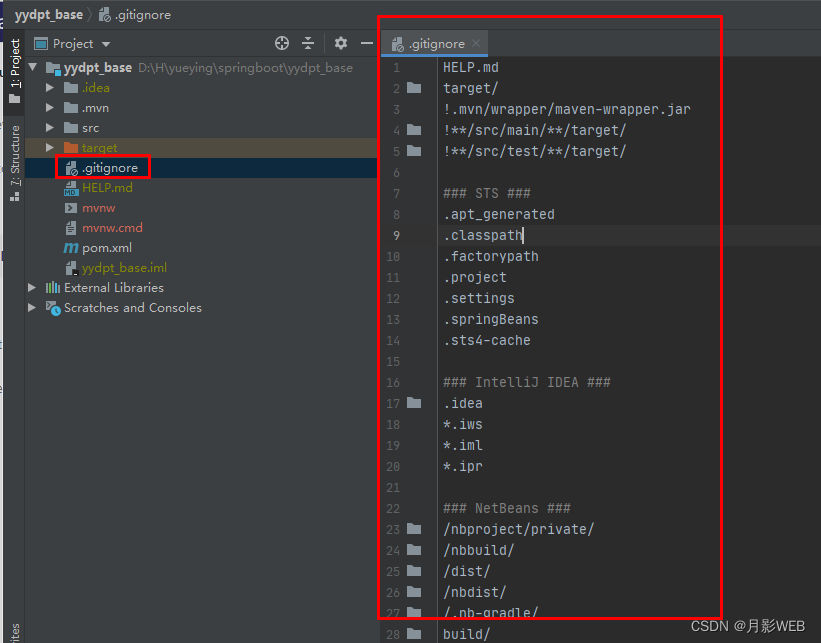This screenshot has height=643, width=821.
Task: Click the '### IntelliJ IDEA ###' comment line
Action: [527, 382]
